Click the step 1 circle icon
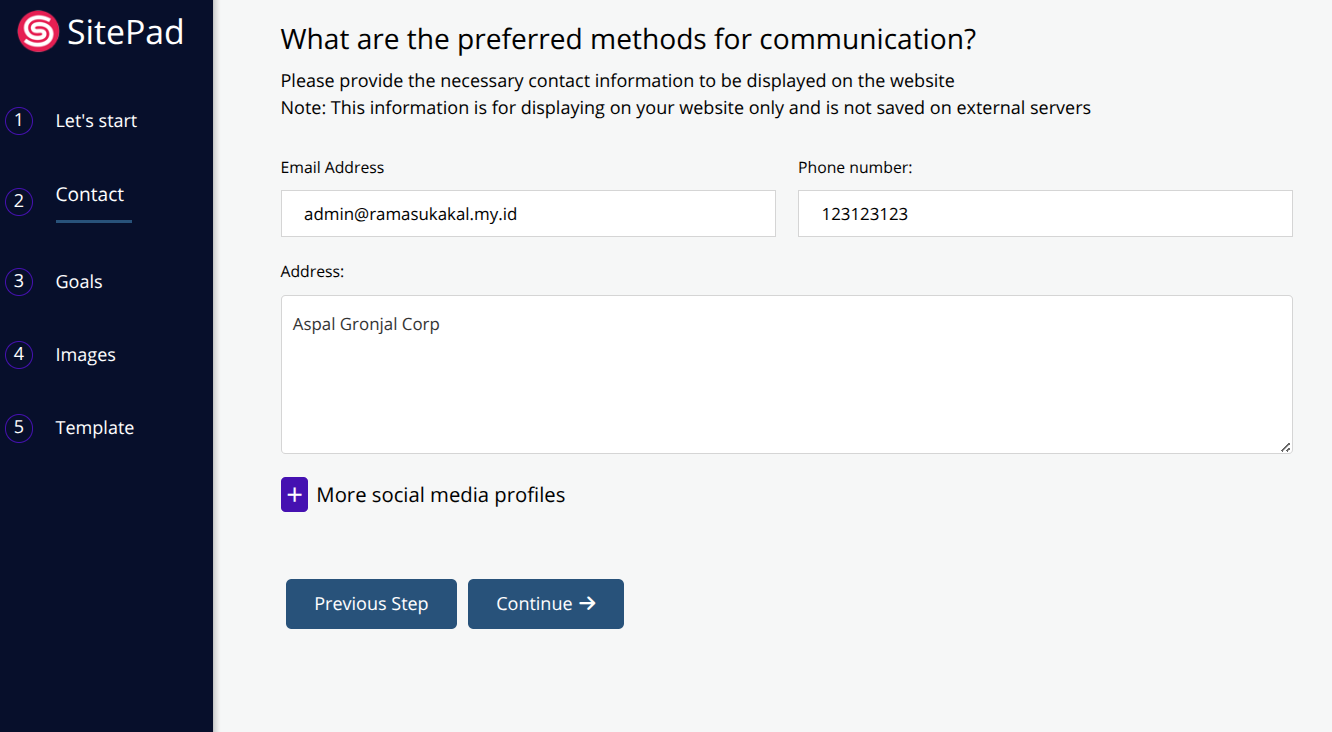Viewport: 1332px width, 732px height. (18, 121)
